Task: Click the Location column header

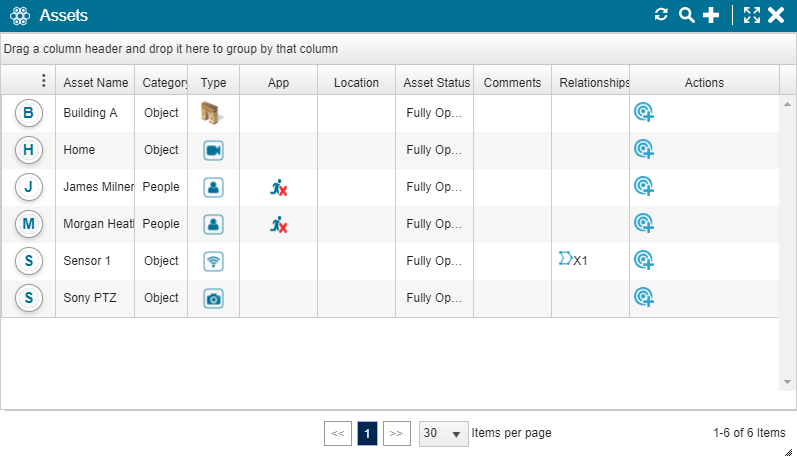Action: pos(356,83)
